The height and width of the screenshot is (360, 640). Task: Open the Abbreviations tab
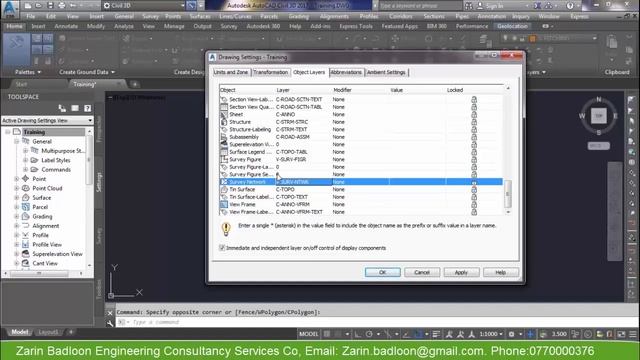pyautogui.click(x=346, y=72)
